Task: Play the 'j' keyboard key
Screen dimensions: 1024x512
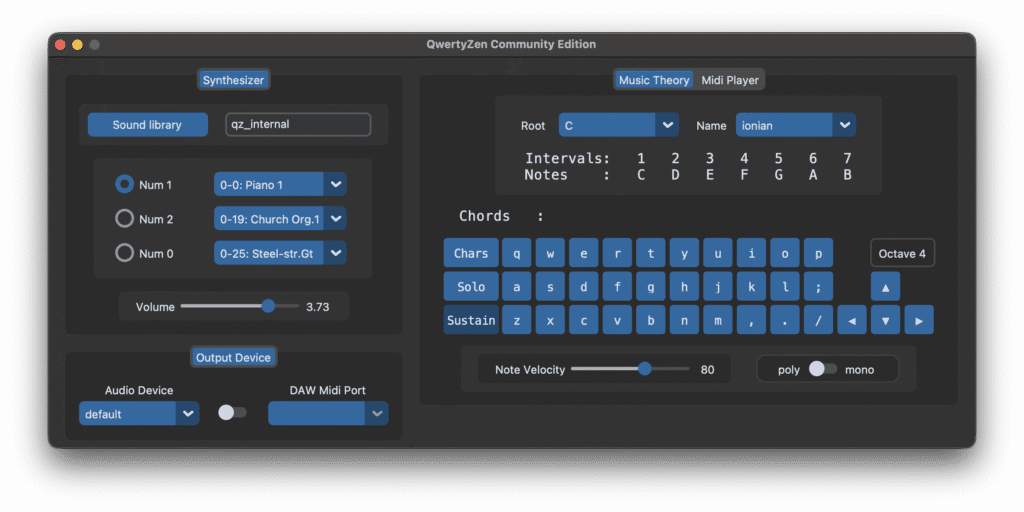Action: point(718,287)
